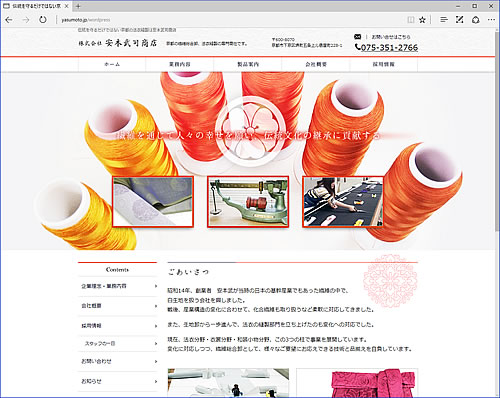Open a new tab with plus button

pyautogui.click(x=78, y=6)
